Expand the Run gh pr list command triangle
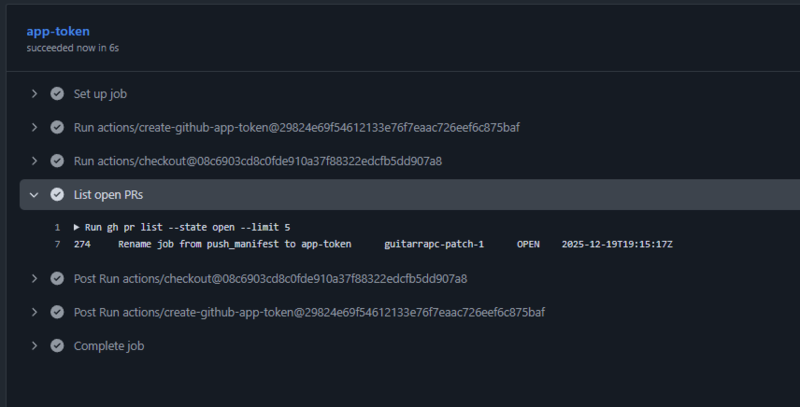 point(77,227)
